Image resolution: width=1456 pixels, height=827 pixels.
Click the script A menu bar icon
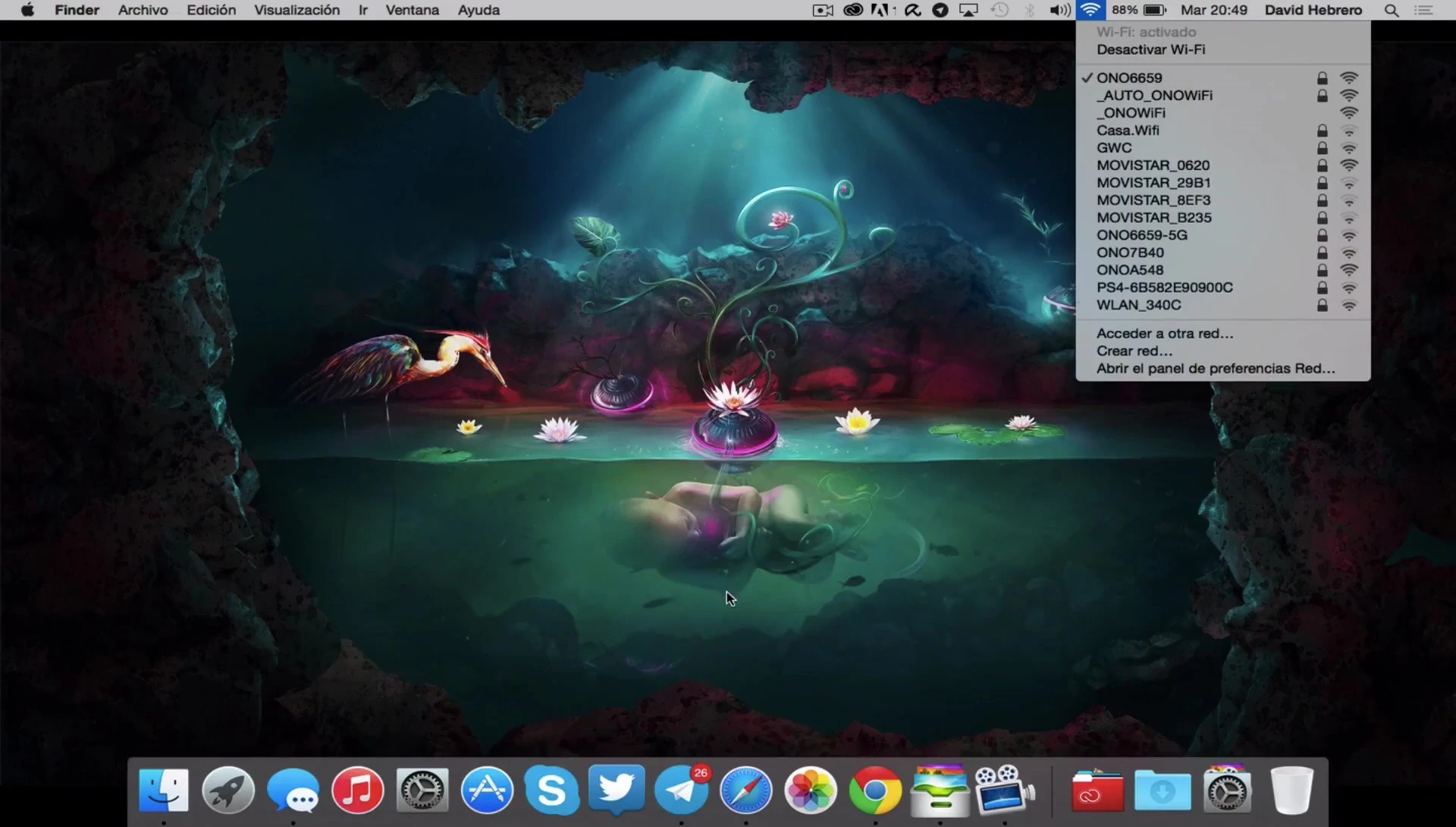click(x=913, y=10)
